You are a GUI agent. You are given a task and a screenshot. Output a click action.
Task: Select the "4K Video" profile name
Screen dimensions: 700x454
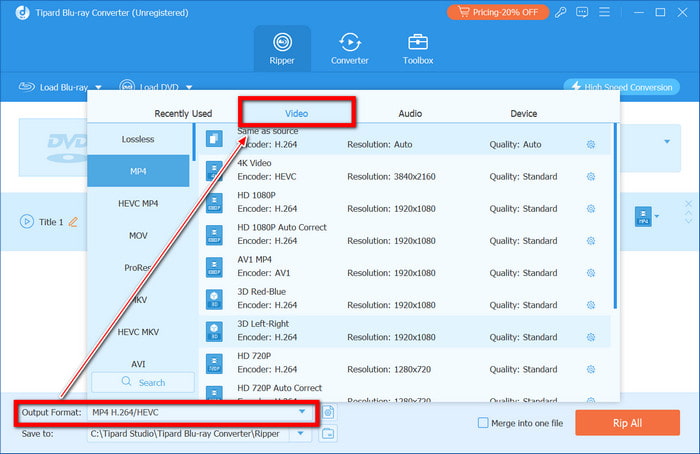pyautogui.click(x=254, y=163)
